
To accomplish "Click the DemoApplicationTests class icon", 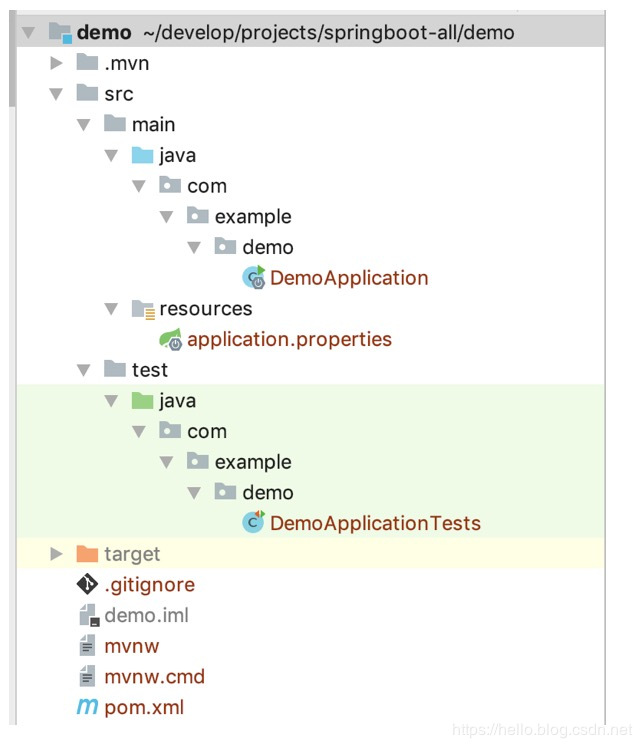I will click(253, 523).
